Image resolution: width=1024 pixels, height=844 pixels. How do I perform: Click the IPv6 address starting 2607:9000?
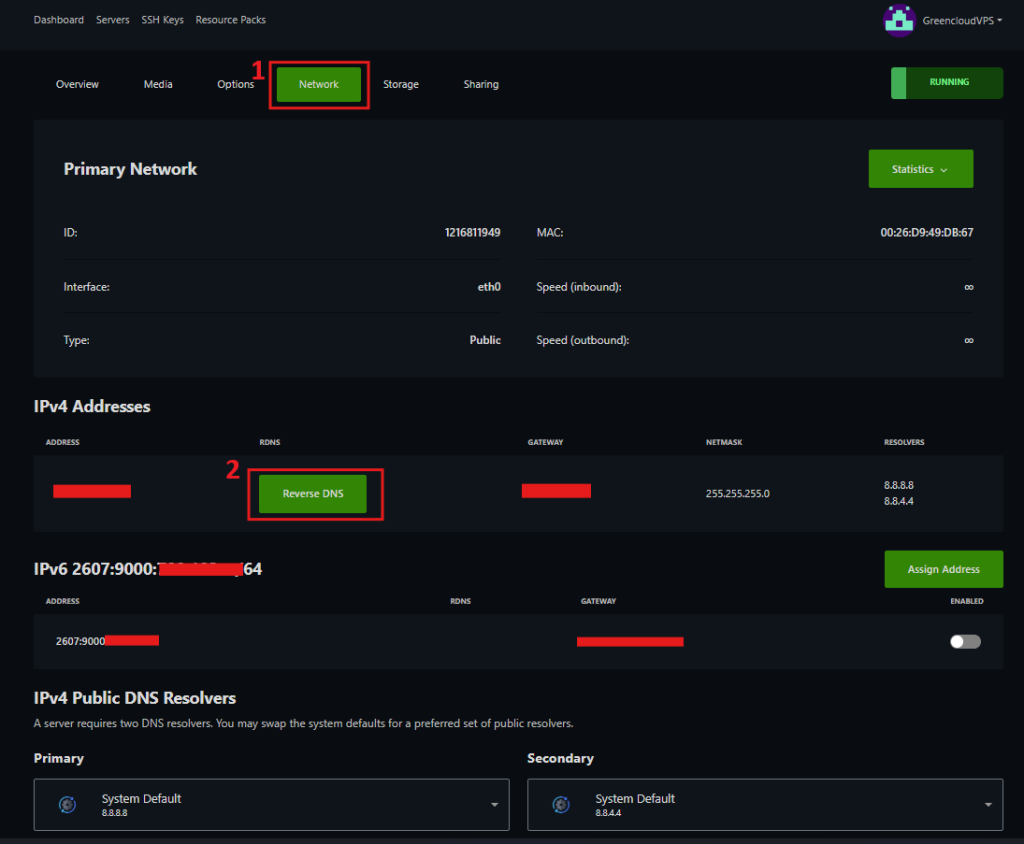coord(107,641)
